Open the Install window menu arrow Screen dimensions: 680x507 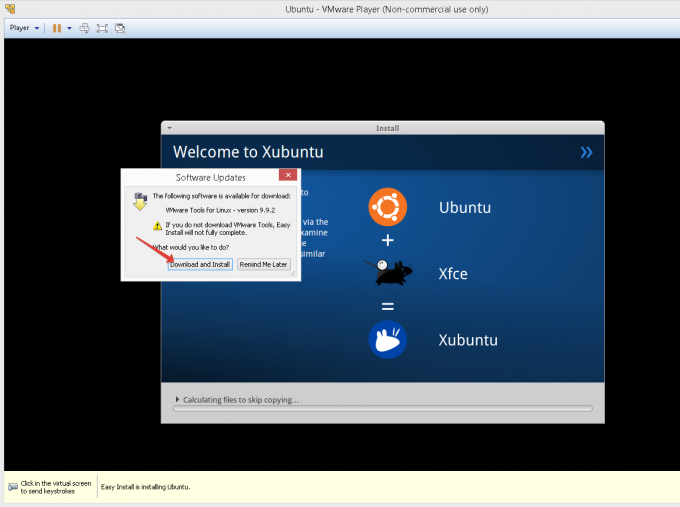click(170, 128)
